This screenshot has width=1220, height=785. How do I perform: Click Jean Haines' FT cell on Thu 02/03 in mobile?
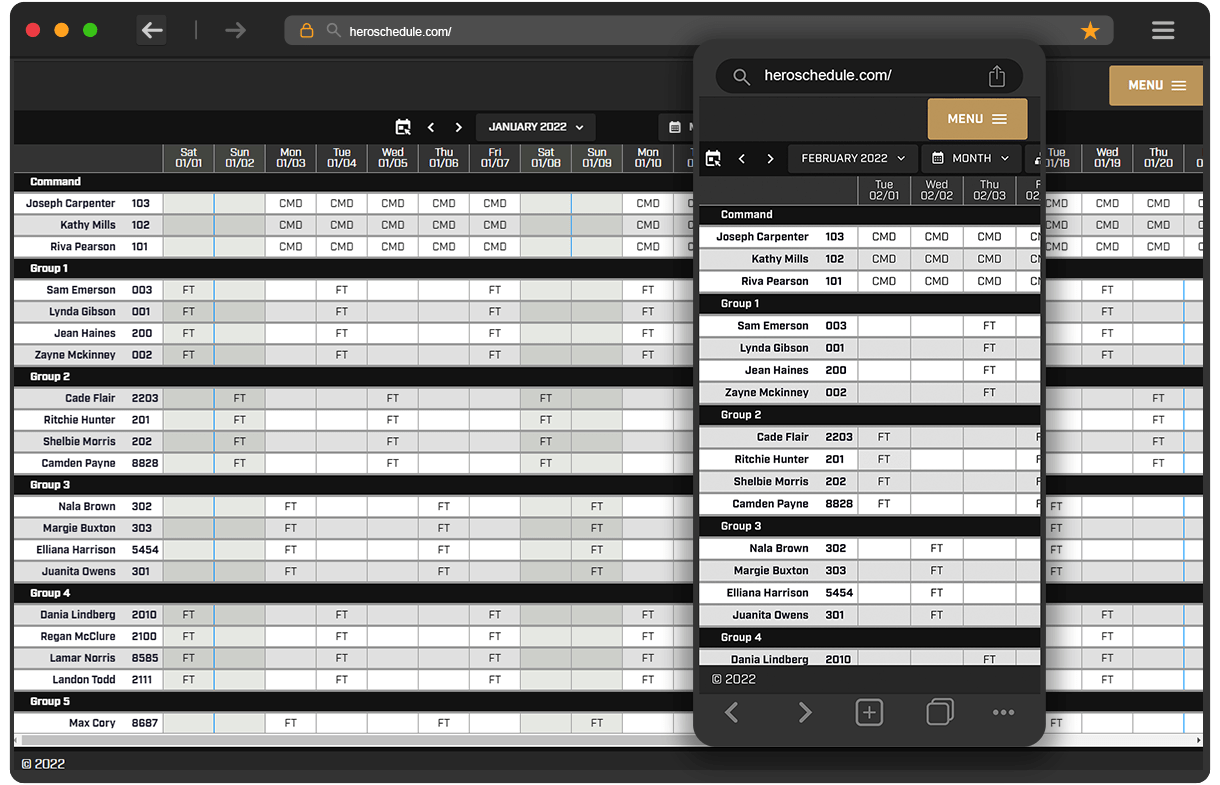[989, 370]
